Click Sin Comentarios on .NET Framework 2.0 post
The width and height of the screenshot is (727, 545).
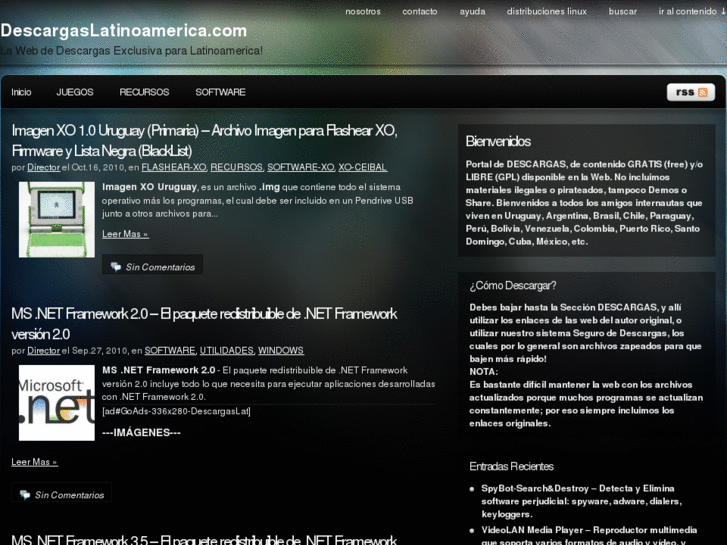[70, 495]
